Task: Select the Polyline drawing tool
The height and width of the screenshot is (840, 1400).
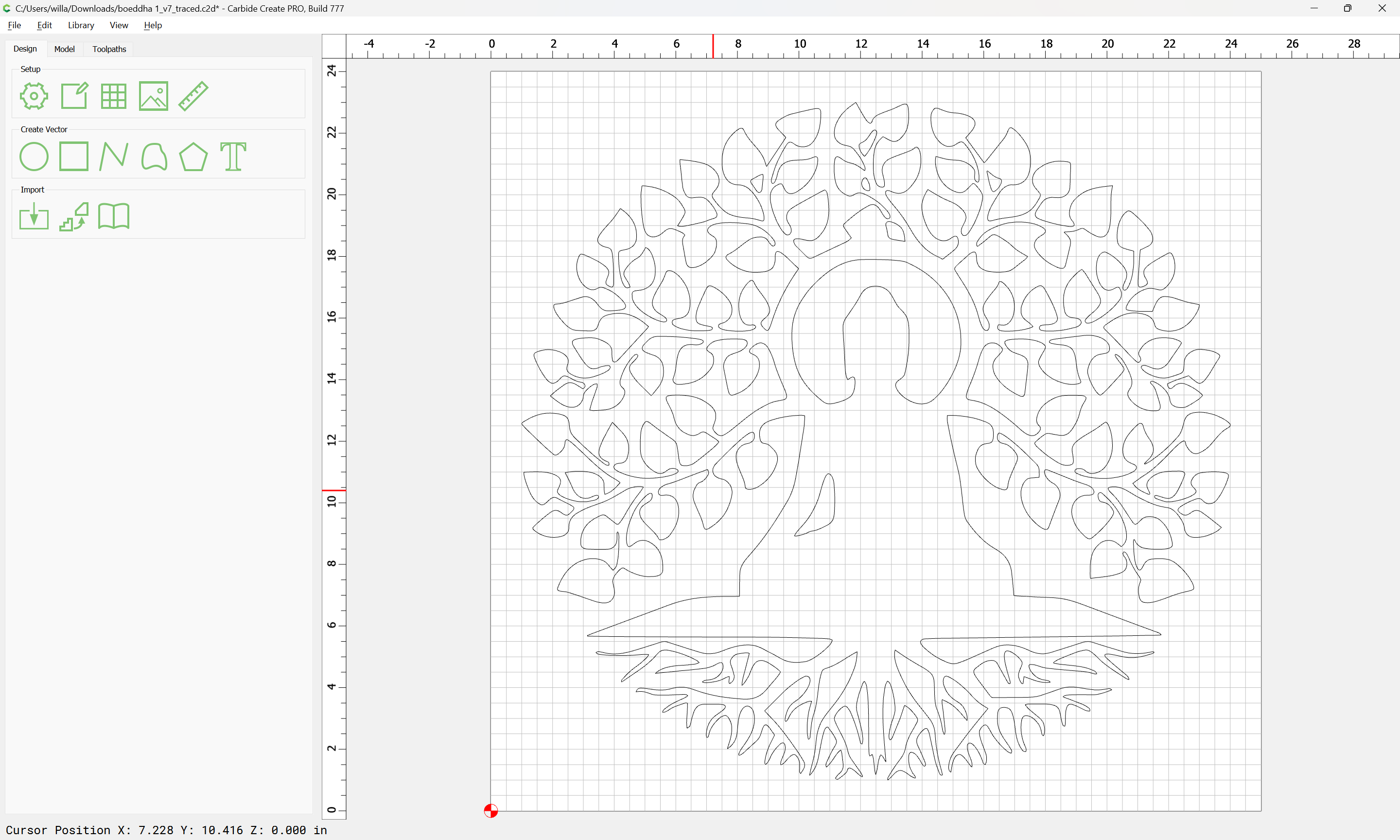Action: 114,156
